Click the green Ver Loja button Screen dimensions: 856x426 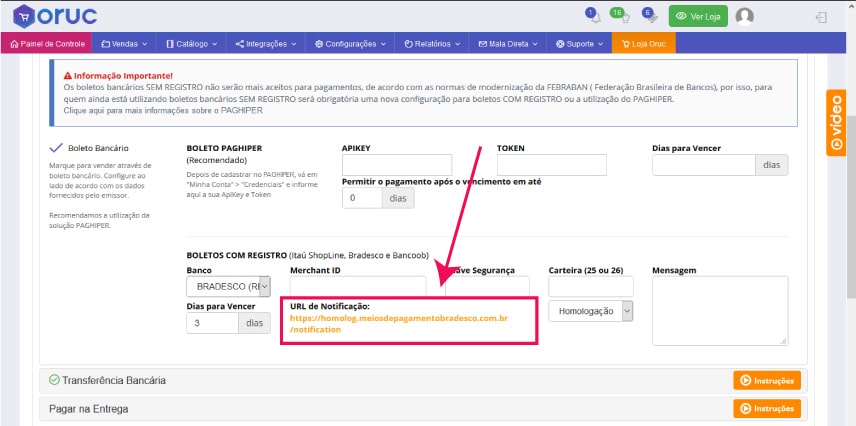(x=698, y=16)
